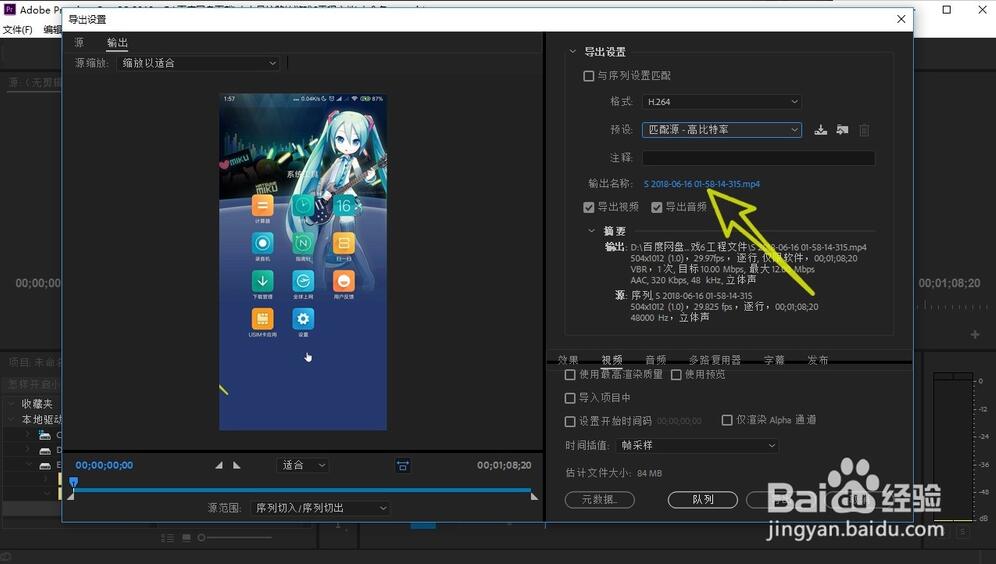Switch to the 音频 tab
The width and height of the screenshot is (996, 564).
click(655, 360)
